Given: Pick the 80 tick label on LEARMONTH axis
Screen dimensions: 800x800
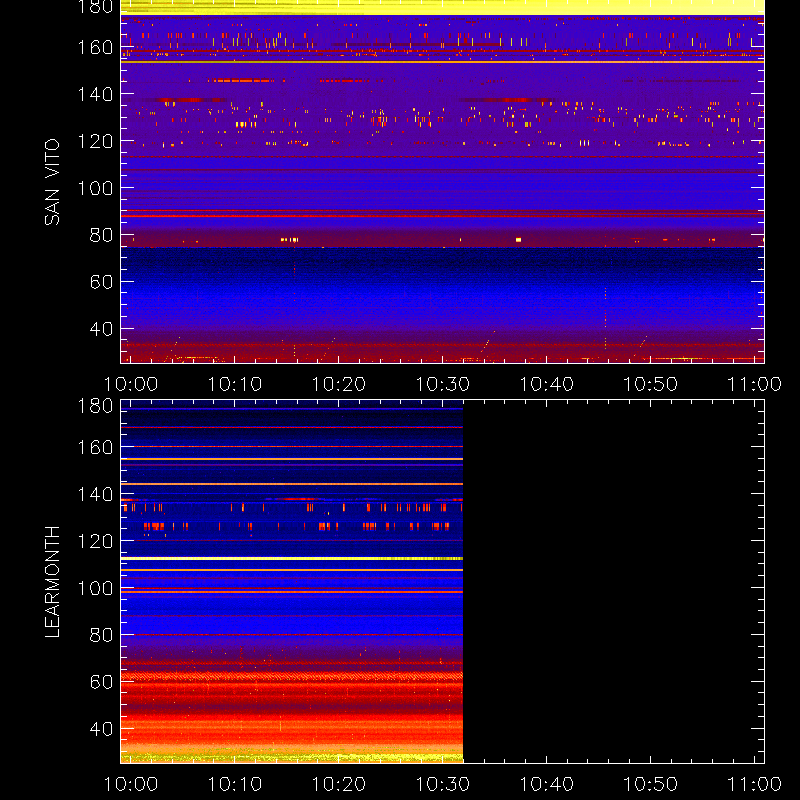Looking at the screenshot, I should (x=102, y=635).
